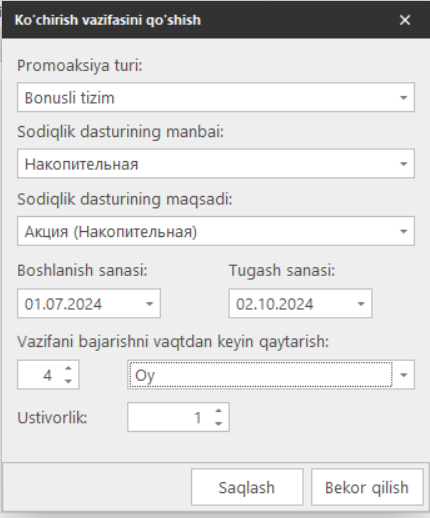Open the Tugash sanasi date picker arrow

pyautogui.click(x=361, y=303)
